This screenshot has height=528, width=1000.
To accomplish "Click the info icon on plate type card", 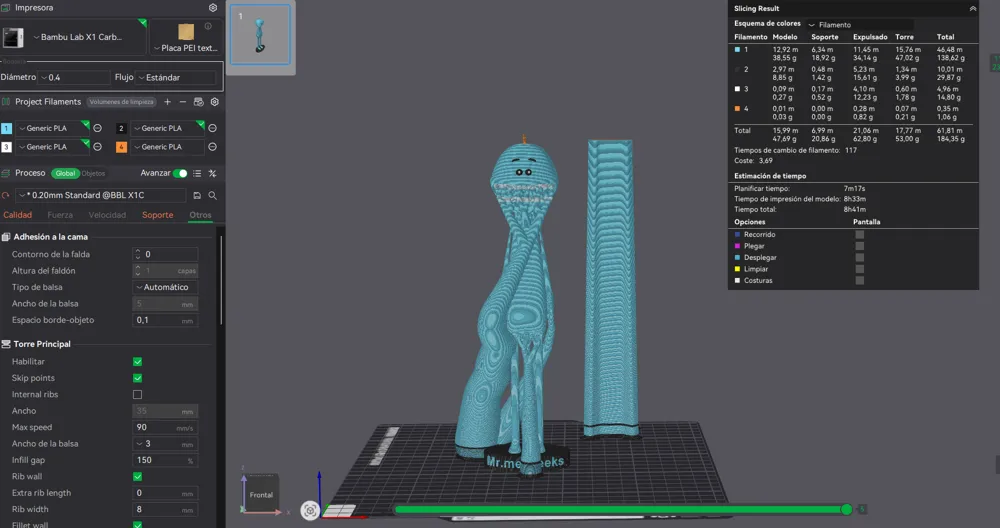I will [208, 26].
